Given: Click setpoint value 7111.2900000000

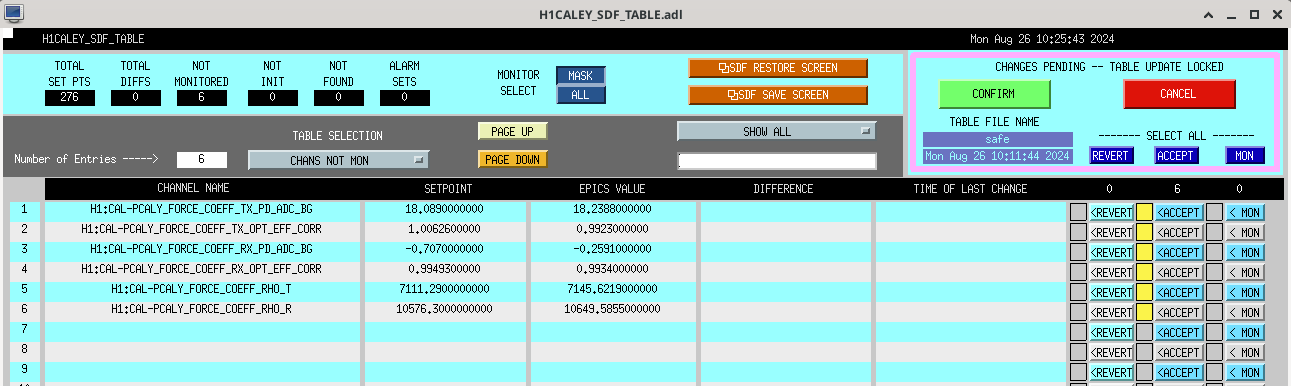Looking at the screenshot, I should point(444,289).
